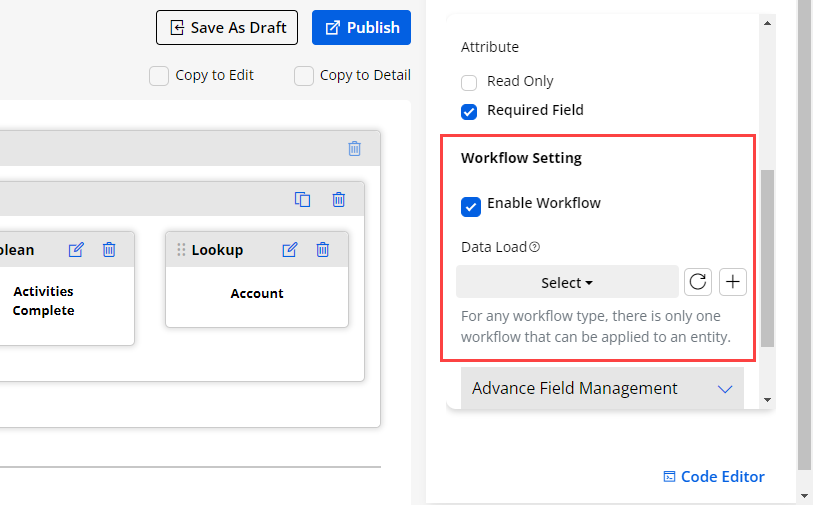Click the Data Load help icon
Screen dimensions: 813x505
point(535,247)
